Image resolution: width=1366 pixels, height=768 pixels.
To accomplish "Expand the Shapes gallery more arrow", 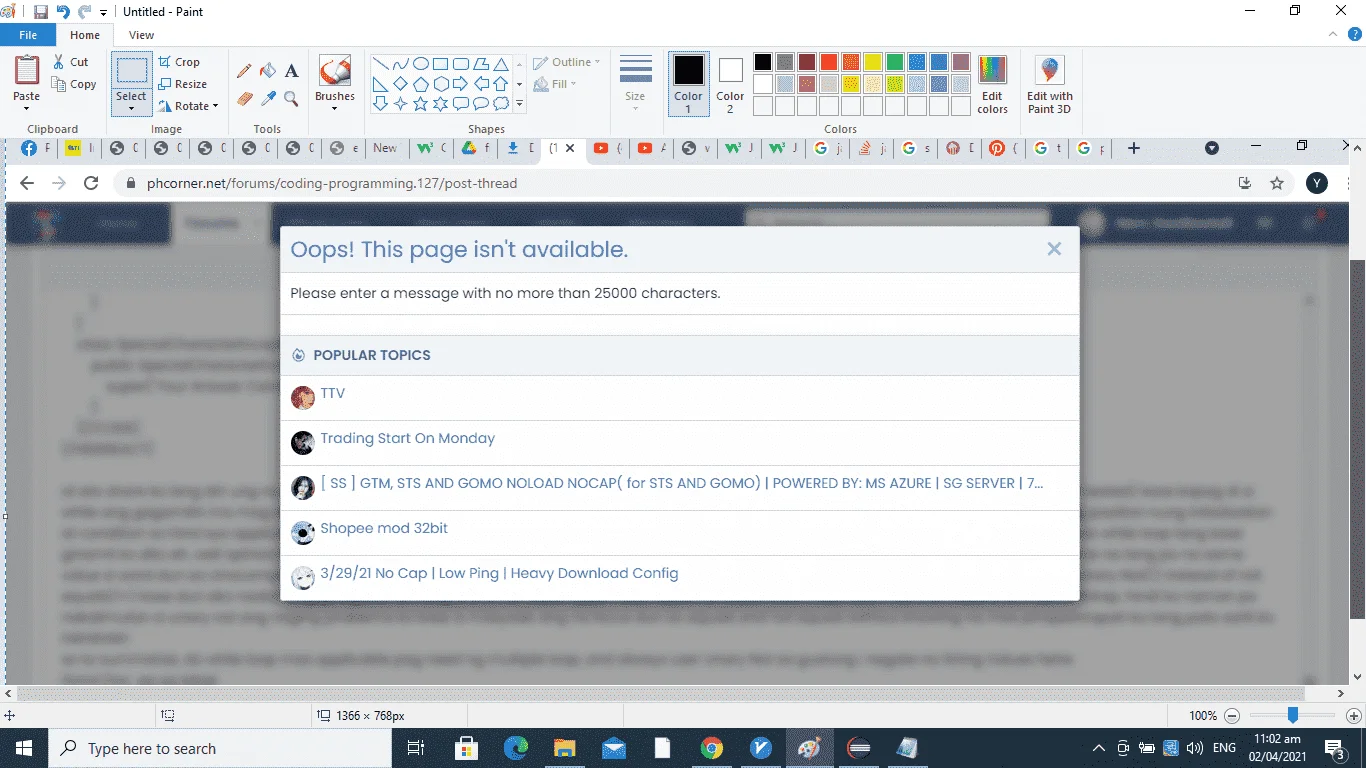I will pyautogui.click(x=519, y=103).
